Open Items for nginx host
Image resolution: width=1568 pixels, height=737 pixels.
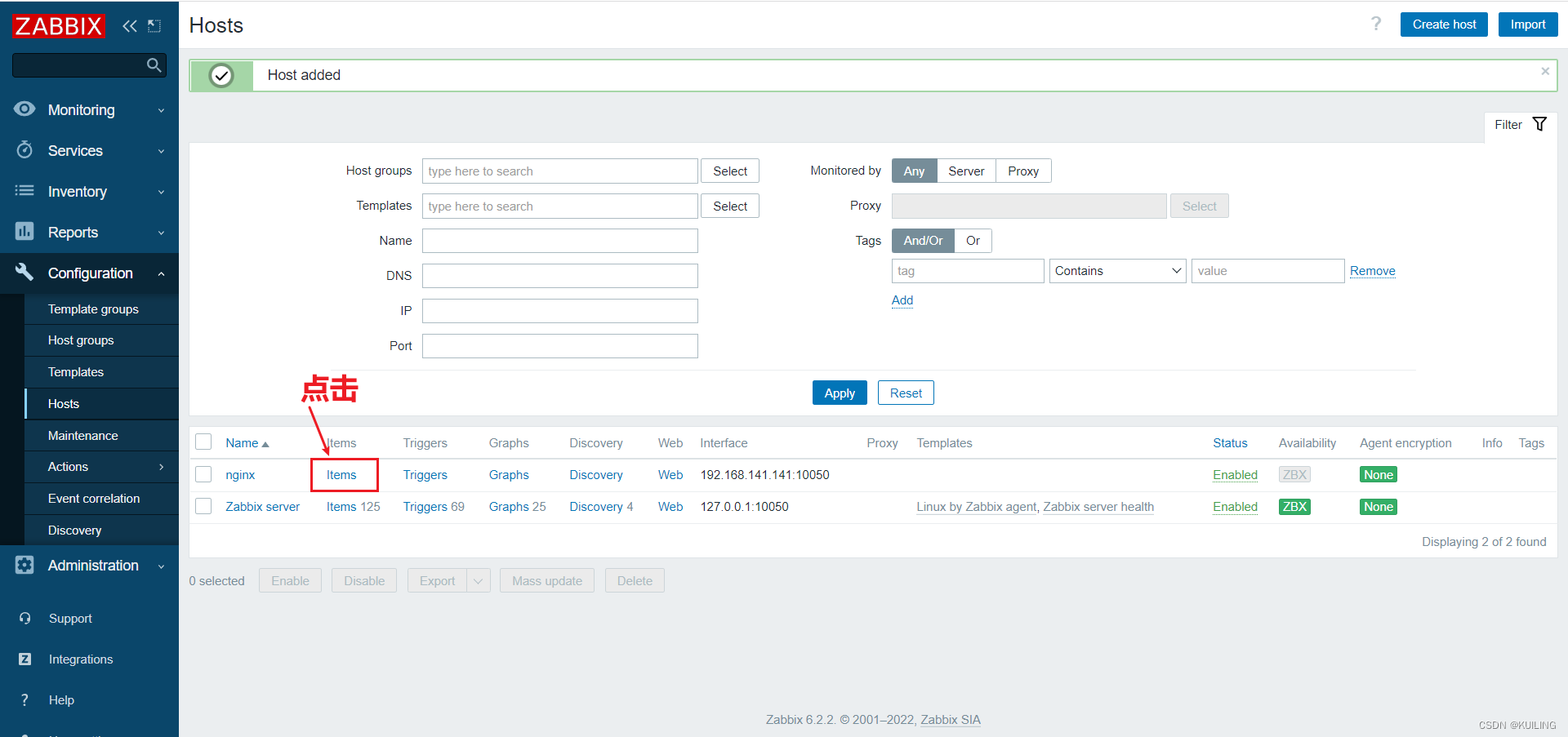[341, 475]
